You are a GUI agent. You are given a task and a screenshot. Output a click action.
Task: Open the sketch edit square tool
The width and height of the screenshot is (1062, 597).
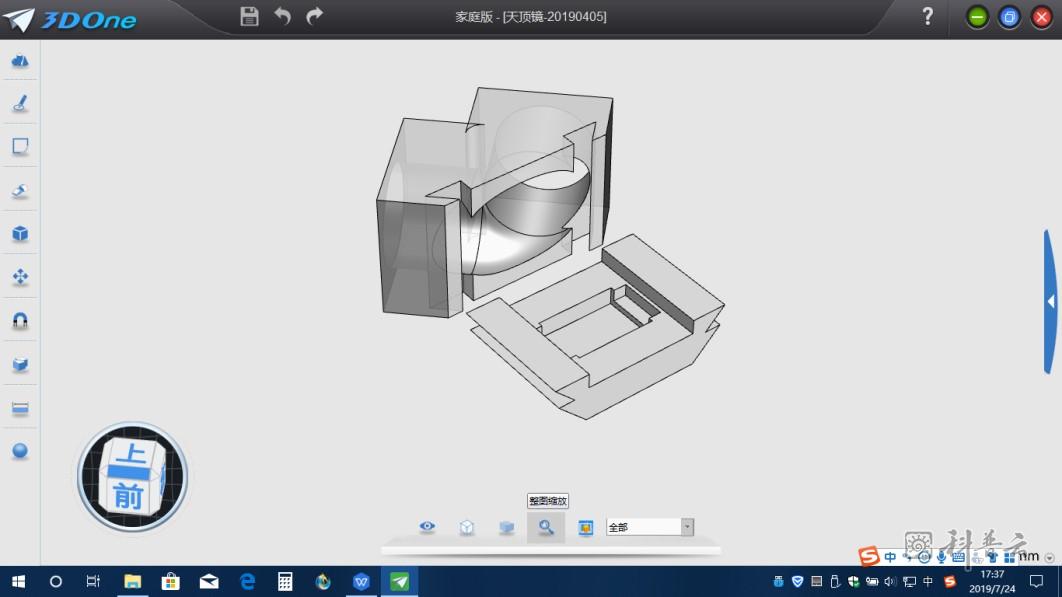point(20,146)
